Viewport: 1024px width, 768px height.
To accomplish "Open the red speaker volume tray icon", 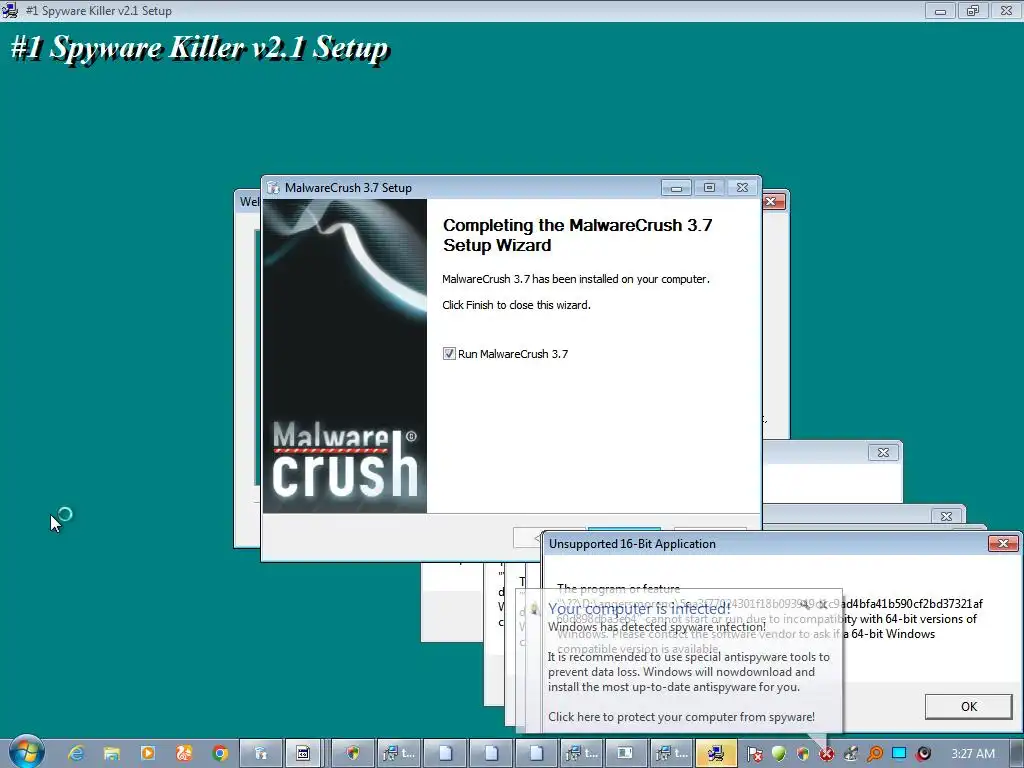I will 923,754.
